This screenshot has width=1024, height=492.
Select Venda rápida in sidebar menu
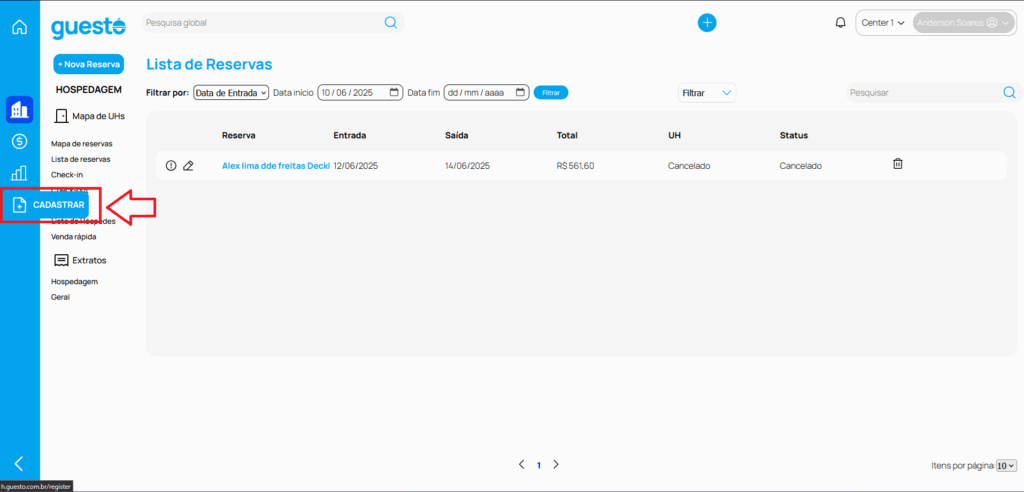click(x=74, y=237)
